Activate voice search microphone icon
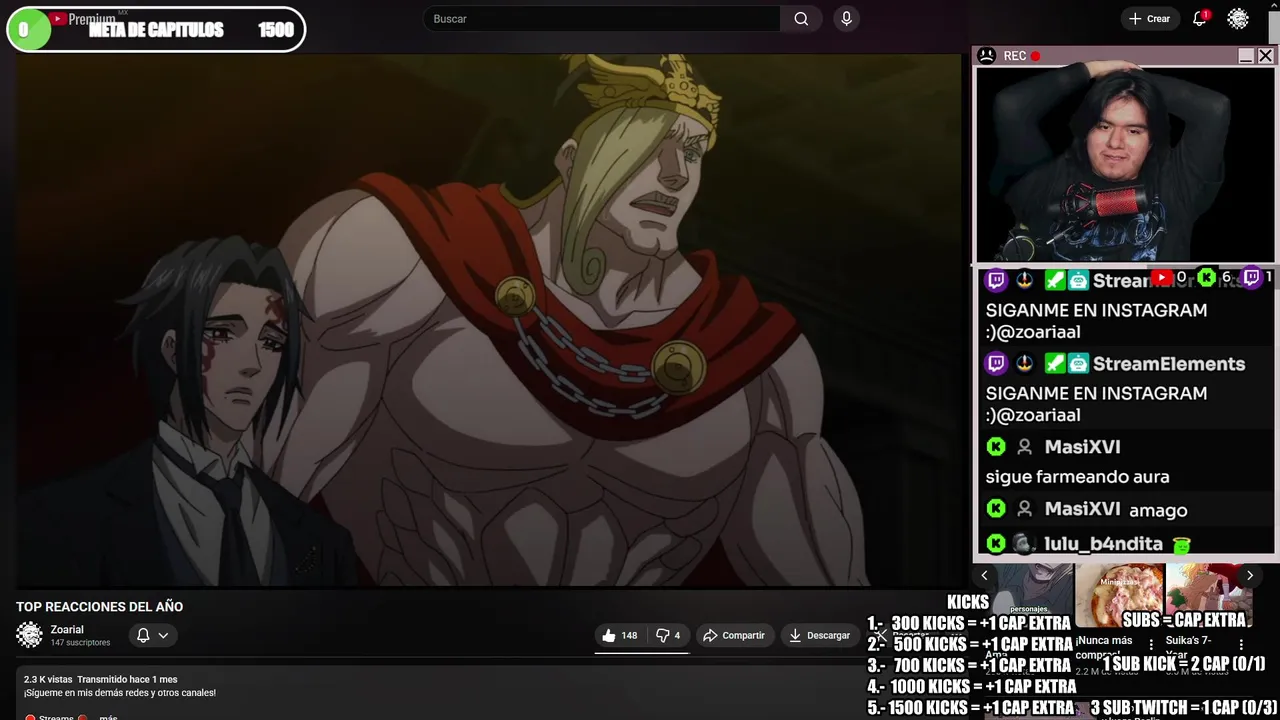Image resolution: width=1280 pixels, height=720 pixels. click(x=846, y=19)
